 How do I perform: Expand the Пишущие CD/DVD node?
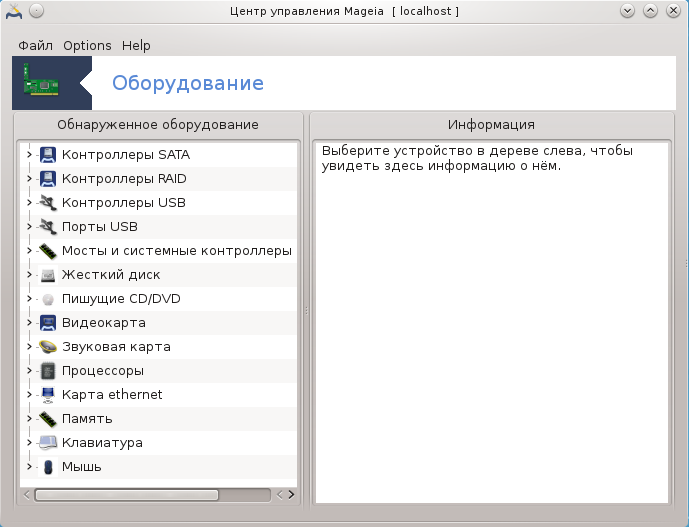pos(29,299)
